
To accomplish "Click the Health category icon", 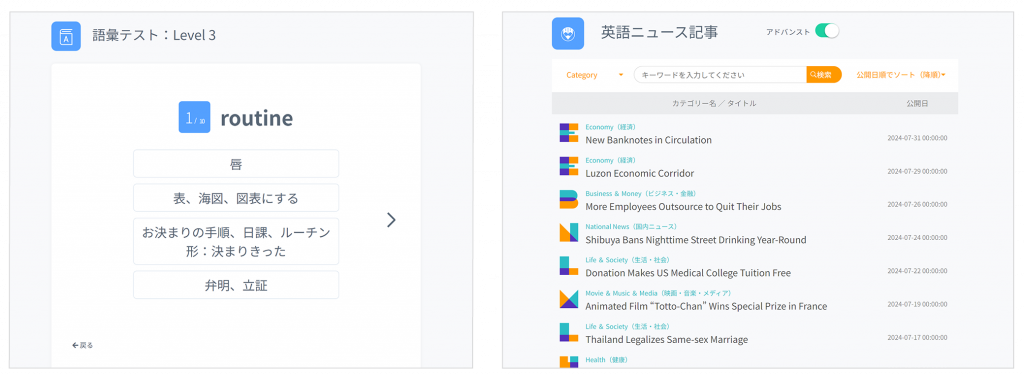I will 569,361.
